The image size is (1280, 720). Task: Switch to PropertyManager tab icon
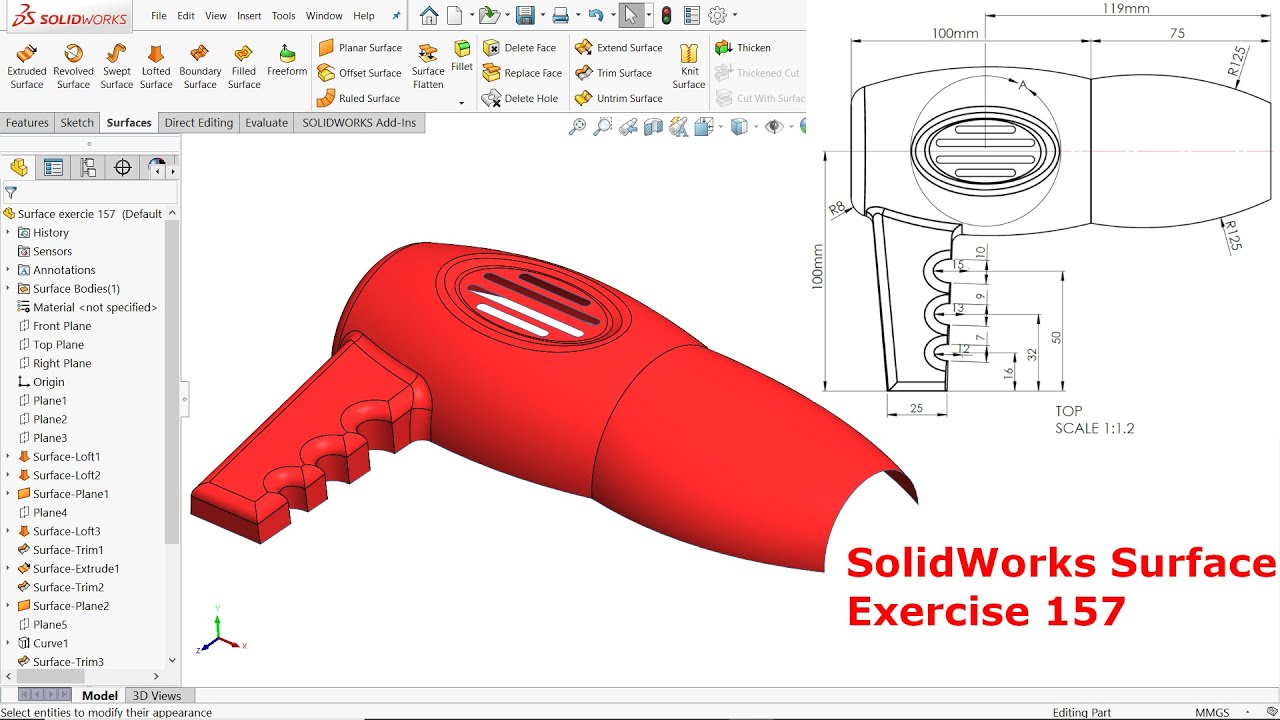(53, 167)
